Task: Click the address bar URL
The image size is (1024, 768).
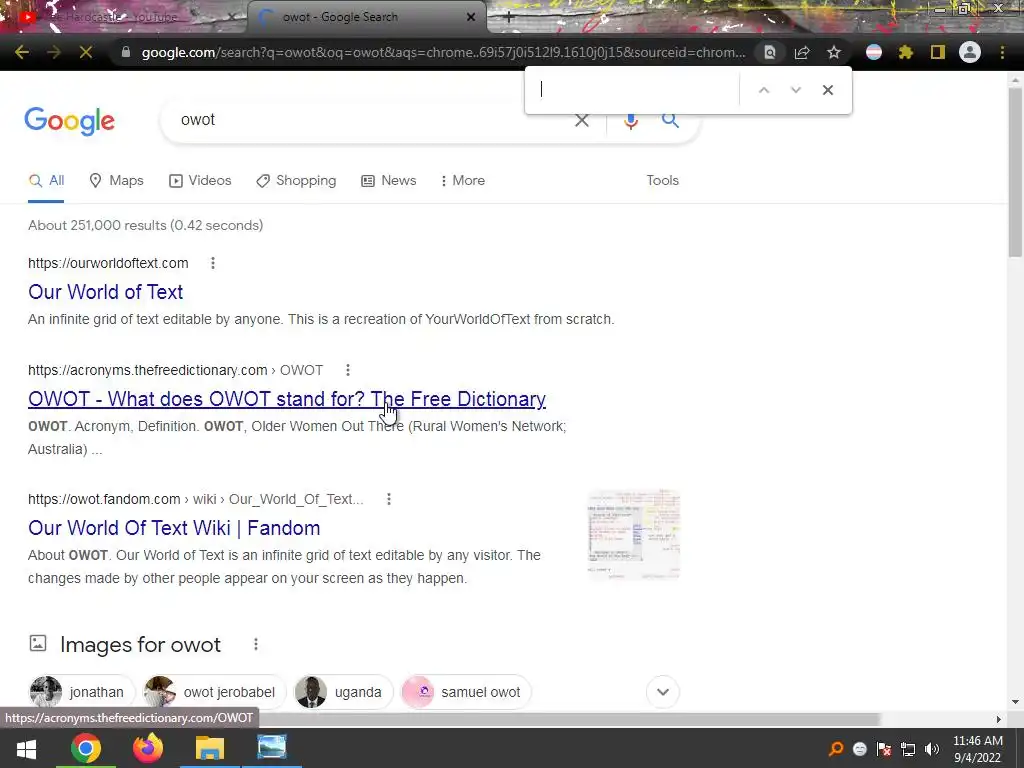Action: pyautogui.click(x=443, y=52)
